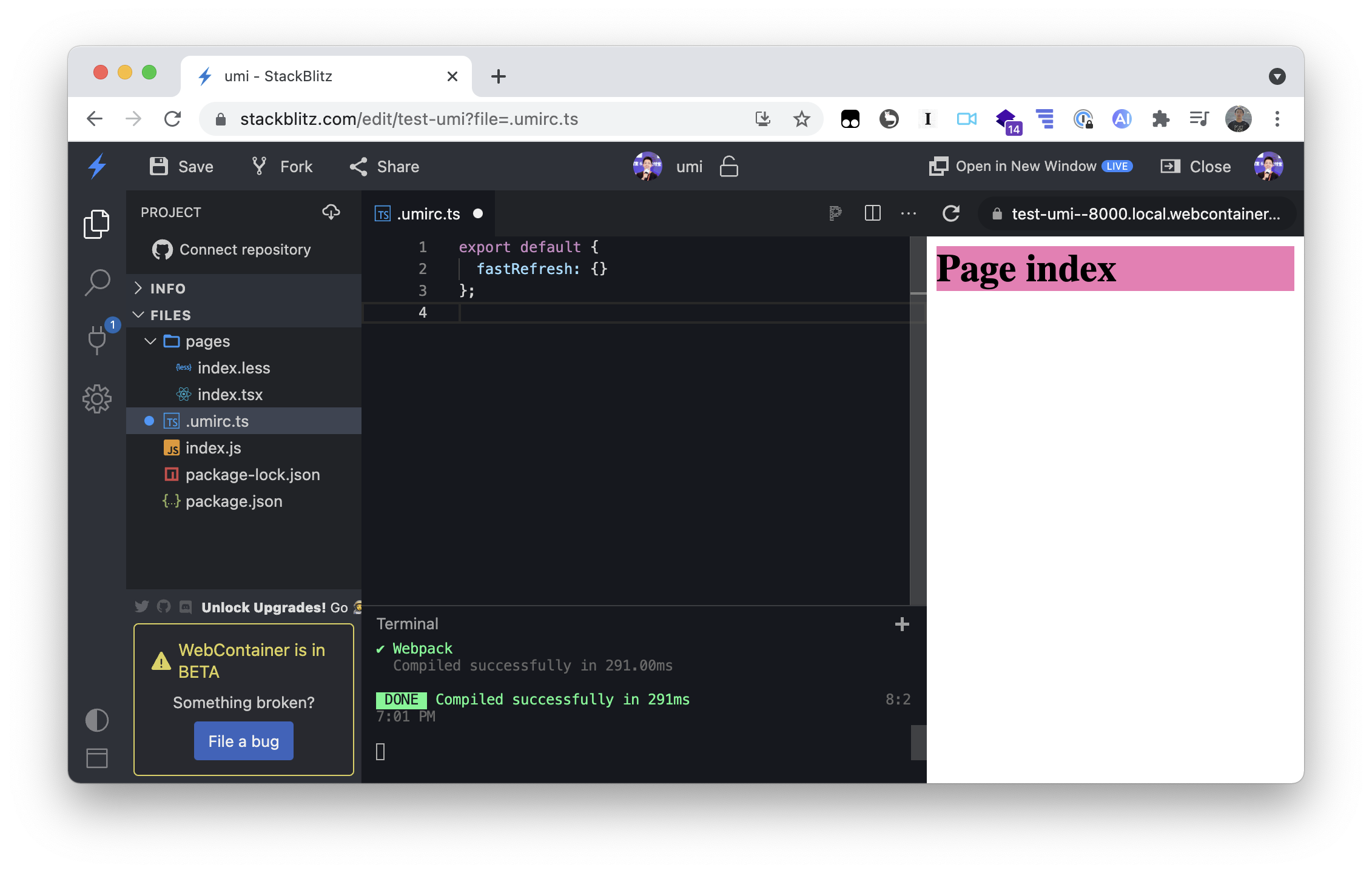Toggle the light/dark theme icon
The height and width of the screenshot is (873, 1372).
97,720
